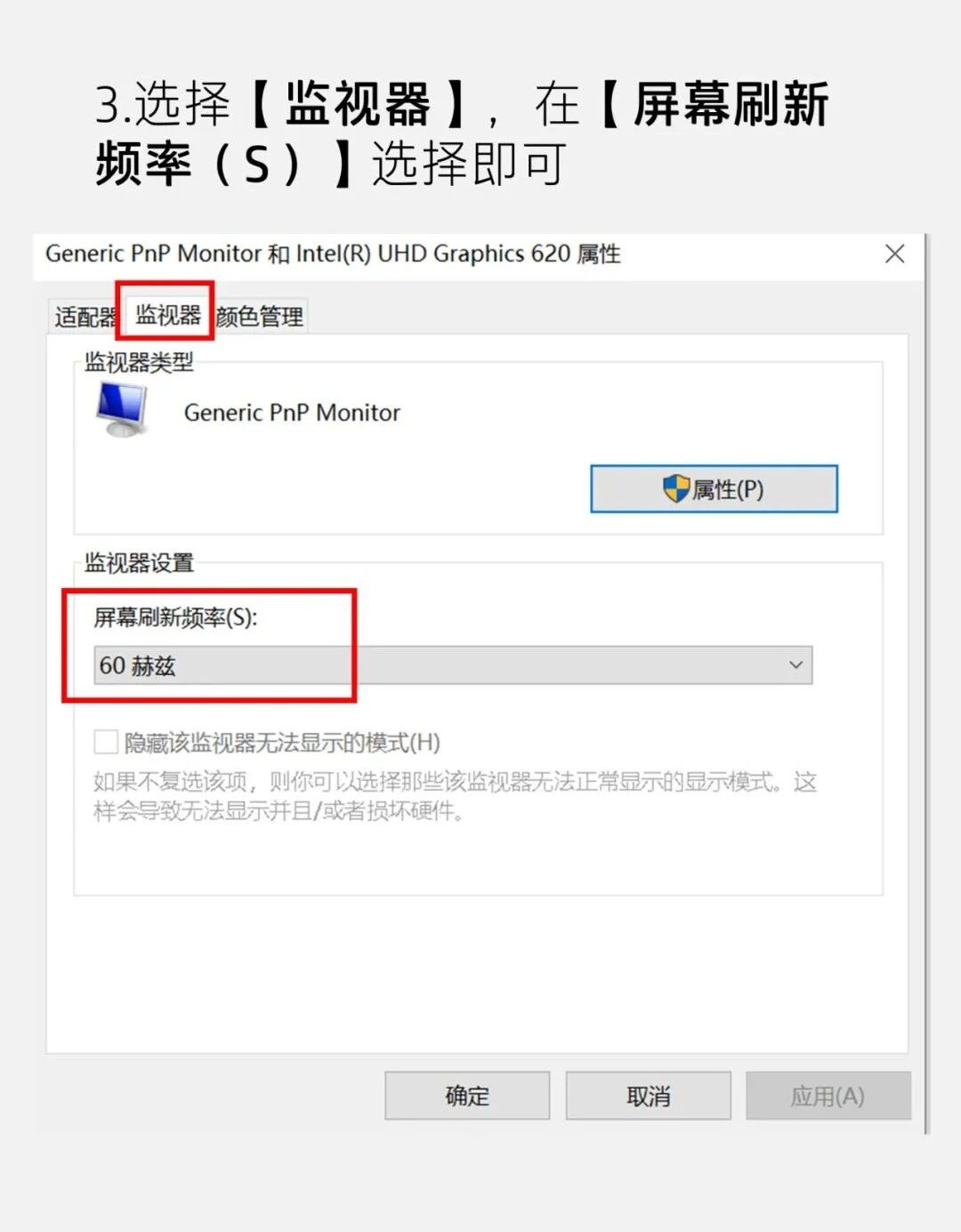Cancel changes with 取消 button
961x1232 pixels.
coord(649,1096)
